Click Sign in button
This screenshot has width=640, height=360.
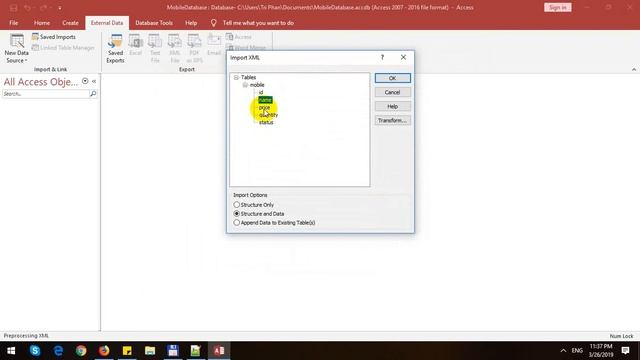pyautogui.click(x=558, y=8)
